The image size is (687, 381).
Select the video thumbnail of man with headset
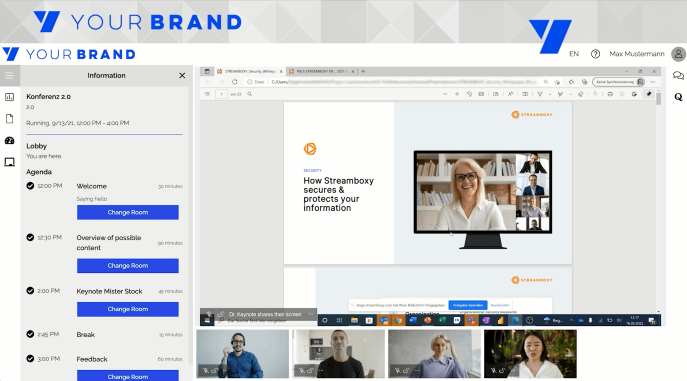click(x=242, y=354)
